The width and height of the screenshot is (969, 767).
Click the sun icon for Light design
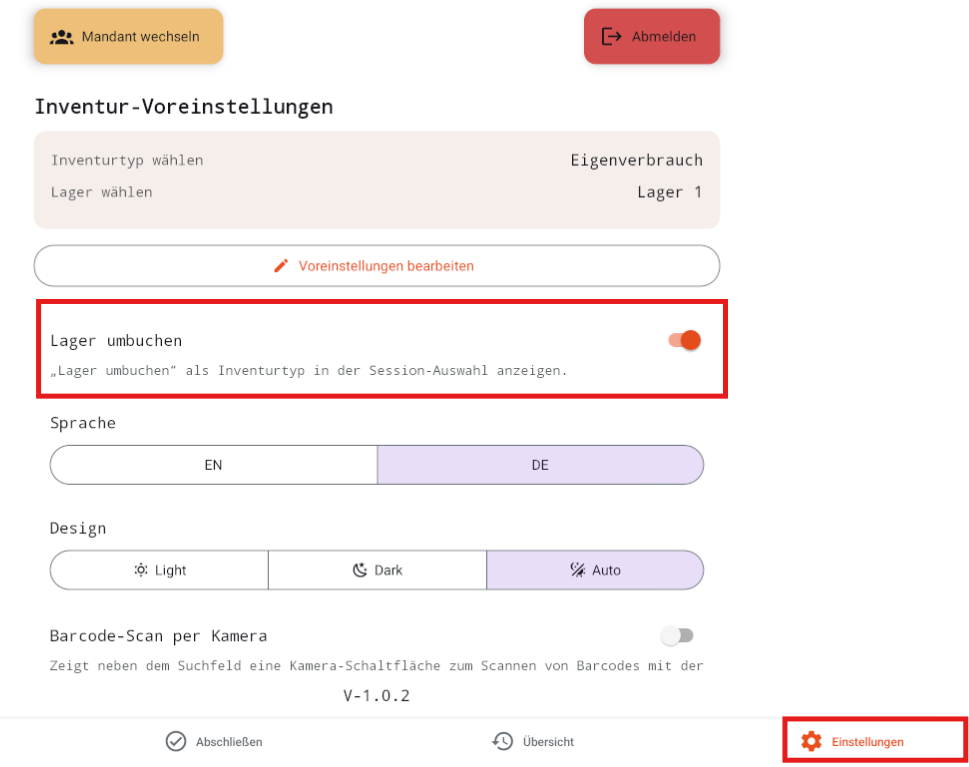tap(141, 570)
